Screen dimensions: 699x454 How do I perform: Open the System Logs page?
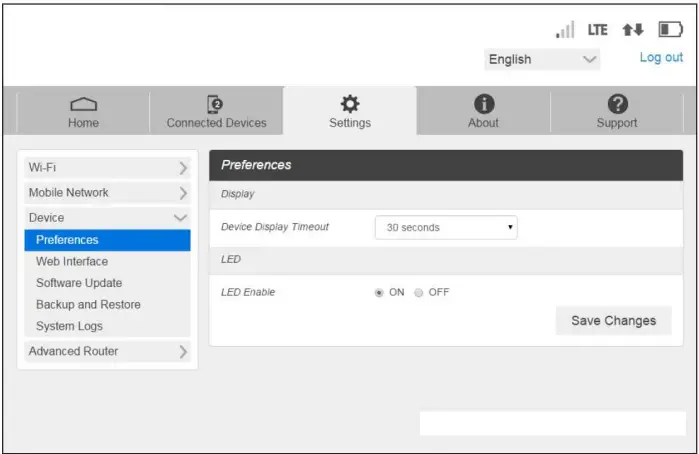point(69,326)
